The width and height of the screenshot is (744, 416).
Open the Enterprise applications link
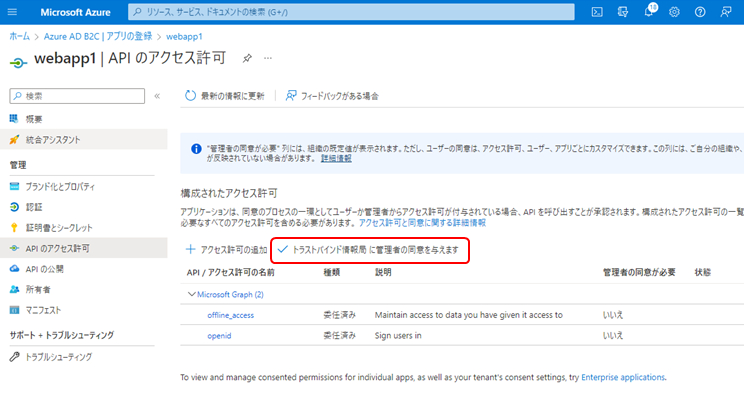coord(623,377)
